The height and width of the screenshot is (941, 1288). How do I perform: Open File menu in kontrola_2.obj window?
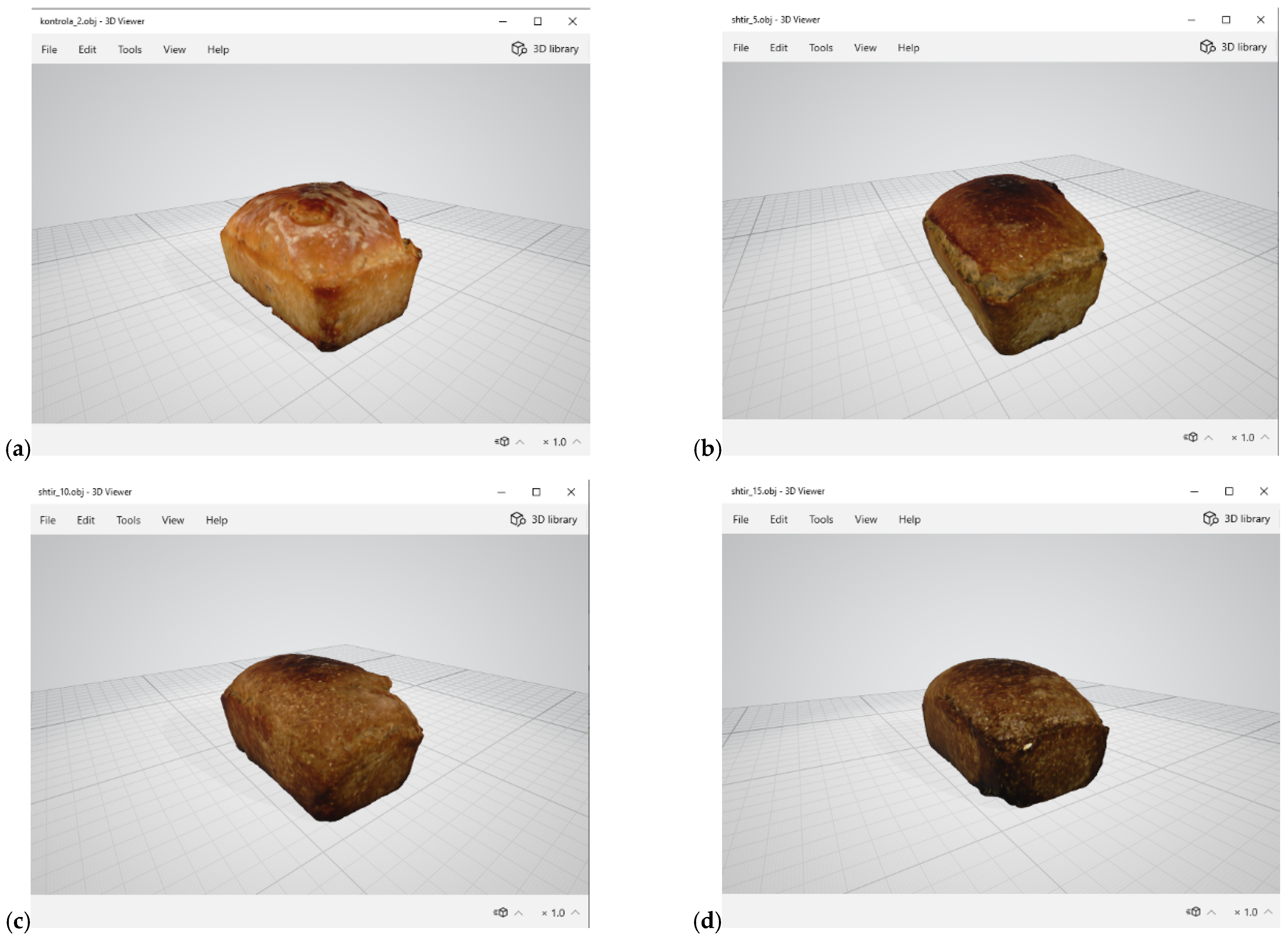click(x=49, y=50)
